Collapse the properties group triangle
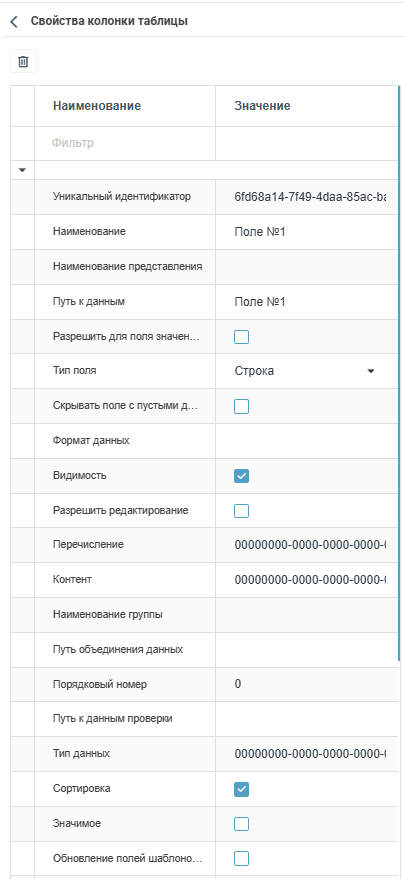 pyautogui.click(x=22, y=170)
